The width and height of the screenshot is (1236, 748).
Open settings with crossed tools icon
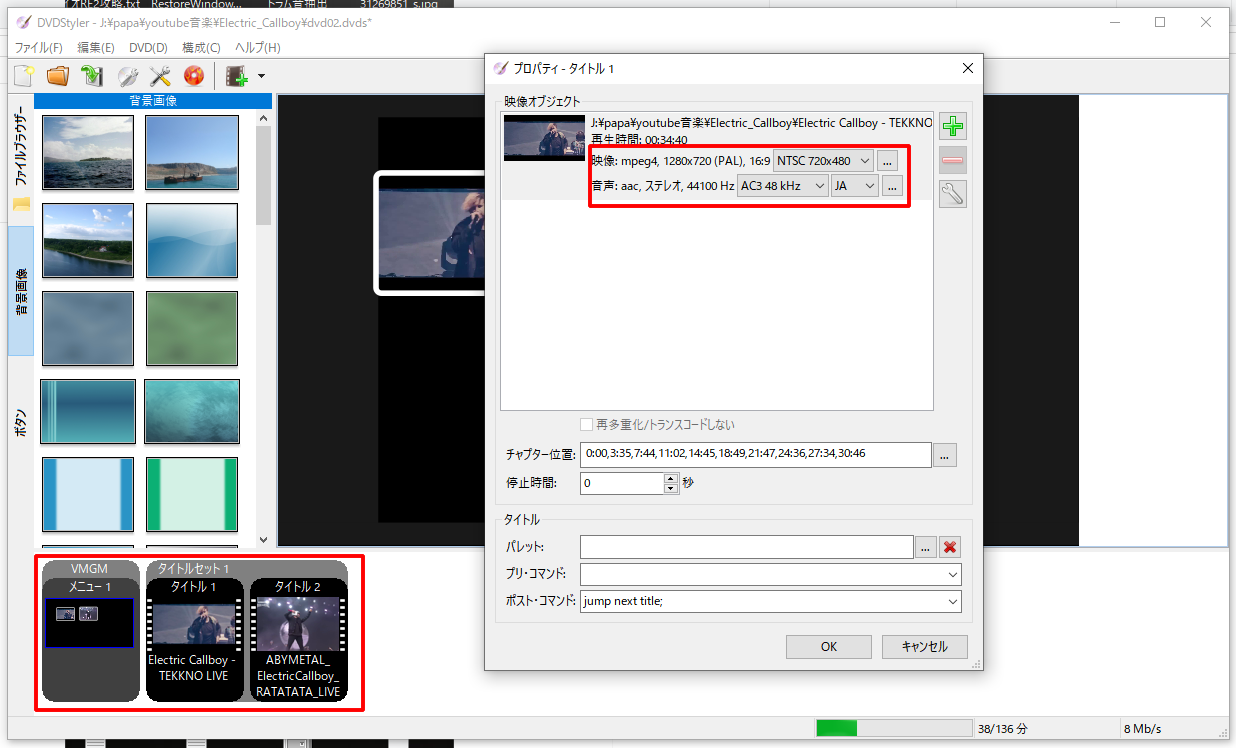[160, 75]
